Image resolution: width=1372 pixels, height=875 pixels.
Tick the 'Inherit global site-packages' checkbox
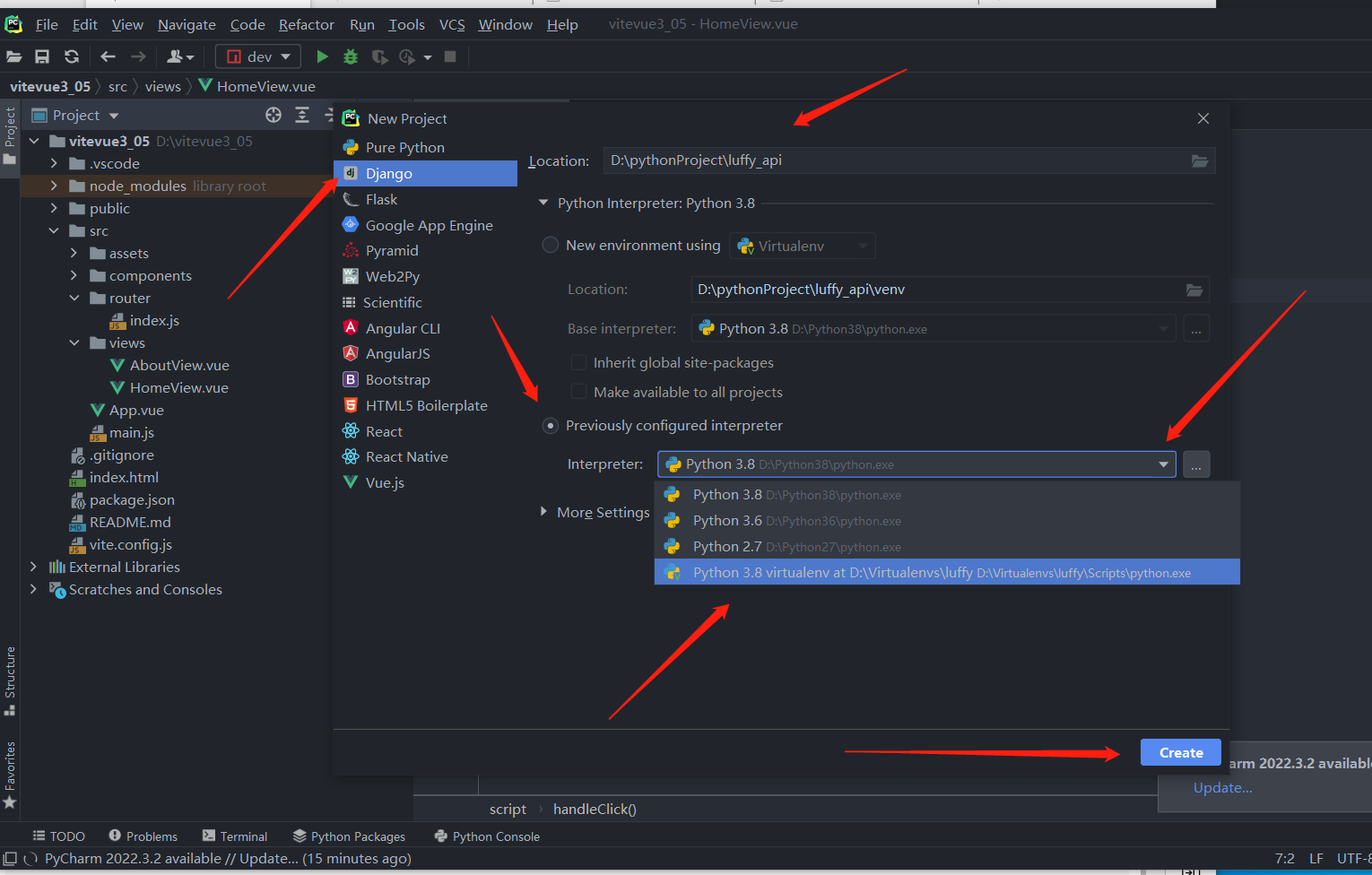pos(579,362)
